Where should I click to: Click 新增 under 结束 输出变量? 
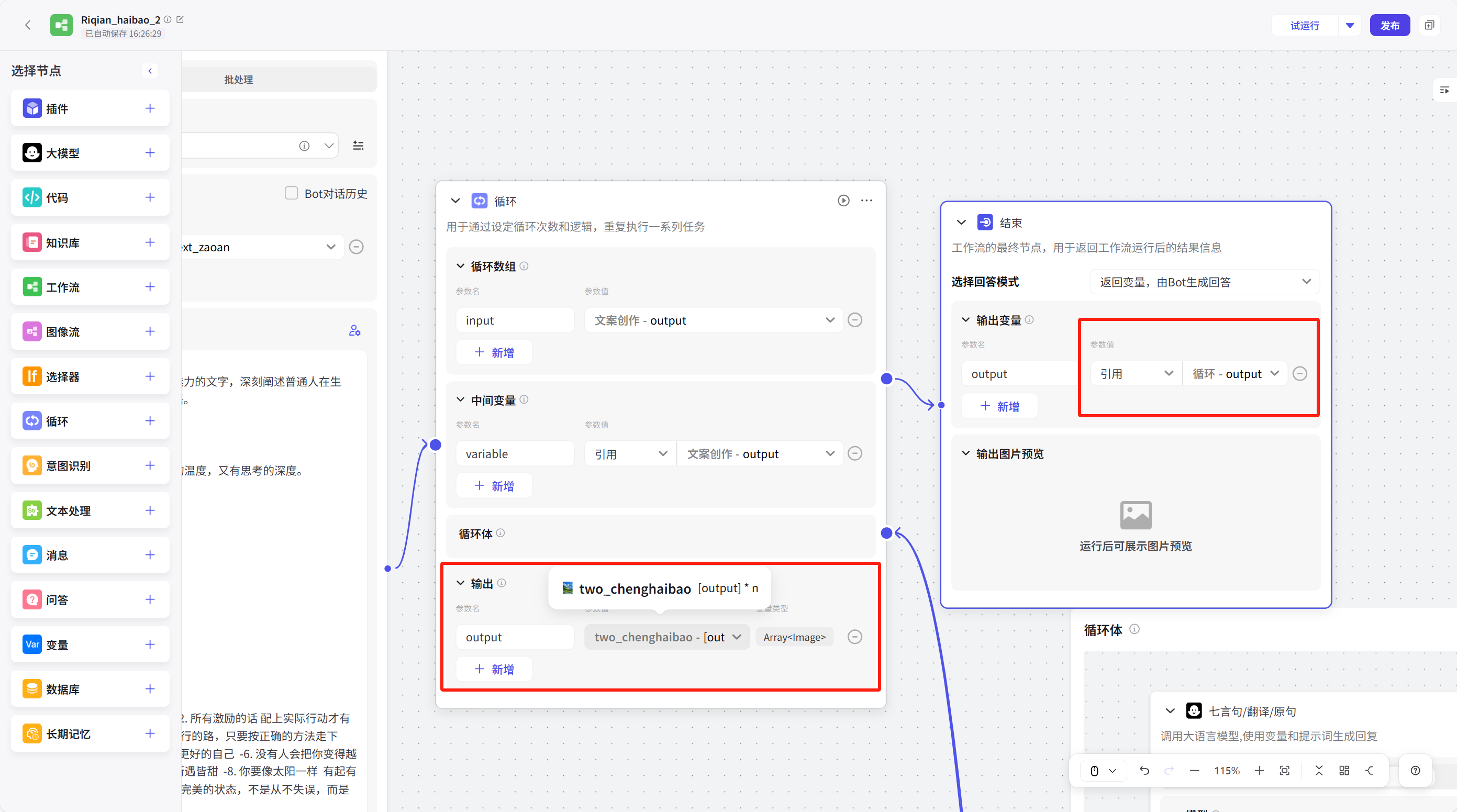coord(1000,406)
